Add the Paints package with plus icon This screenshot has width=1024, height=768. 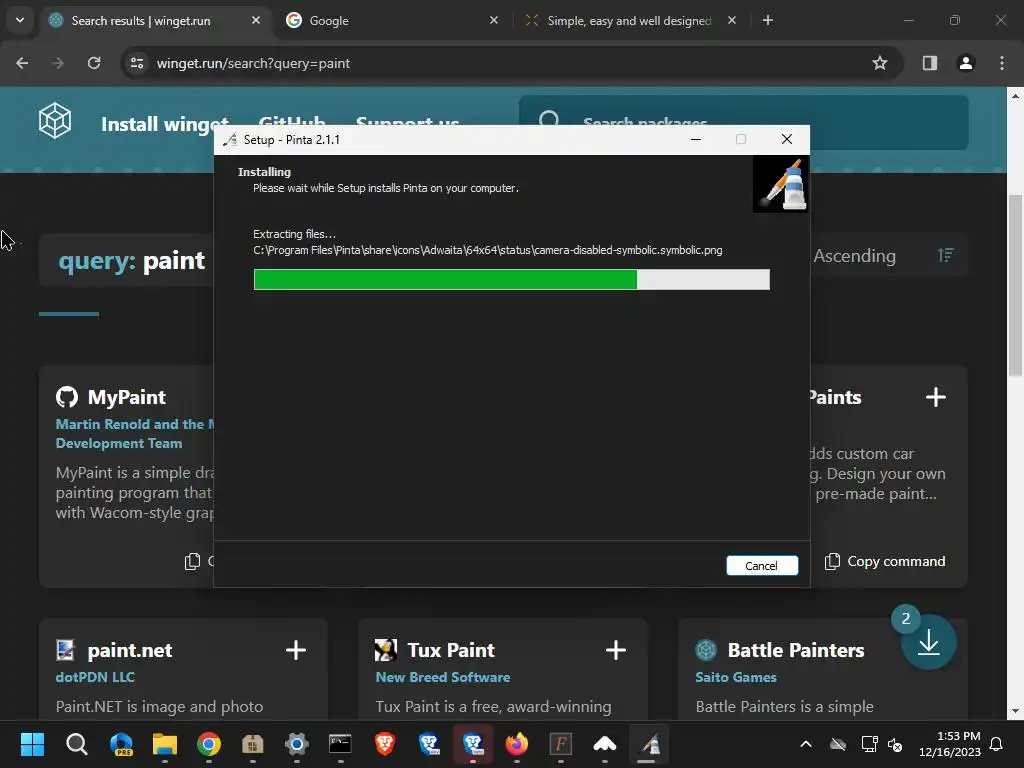(936, 397)
